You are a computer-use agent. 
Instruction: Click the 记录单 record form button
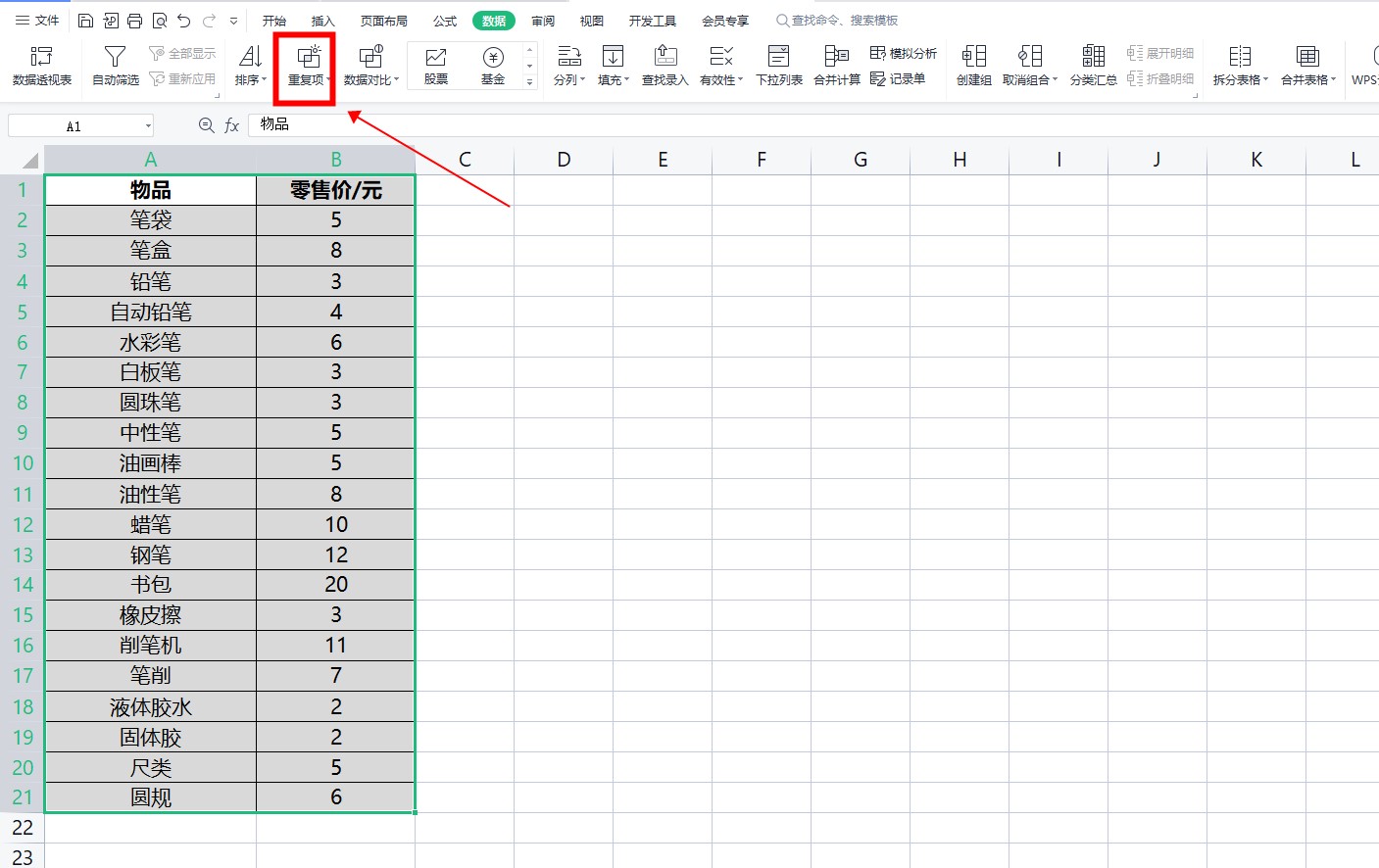(898, 78)
